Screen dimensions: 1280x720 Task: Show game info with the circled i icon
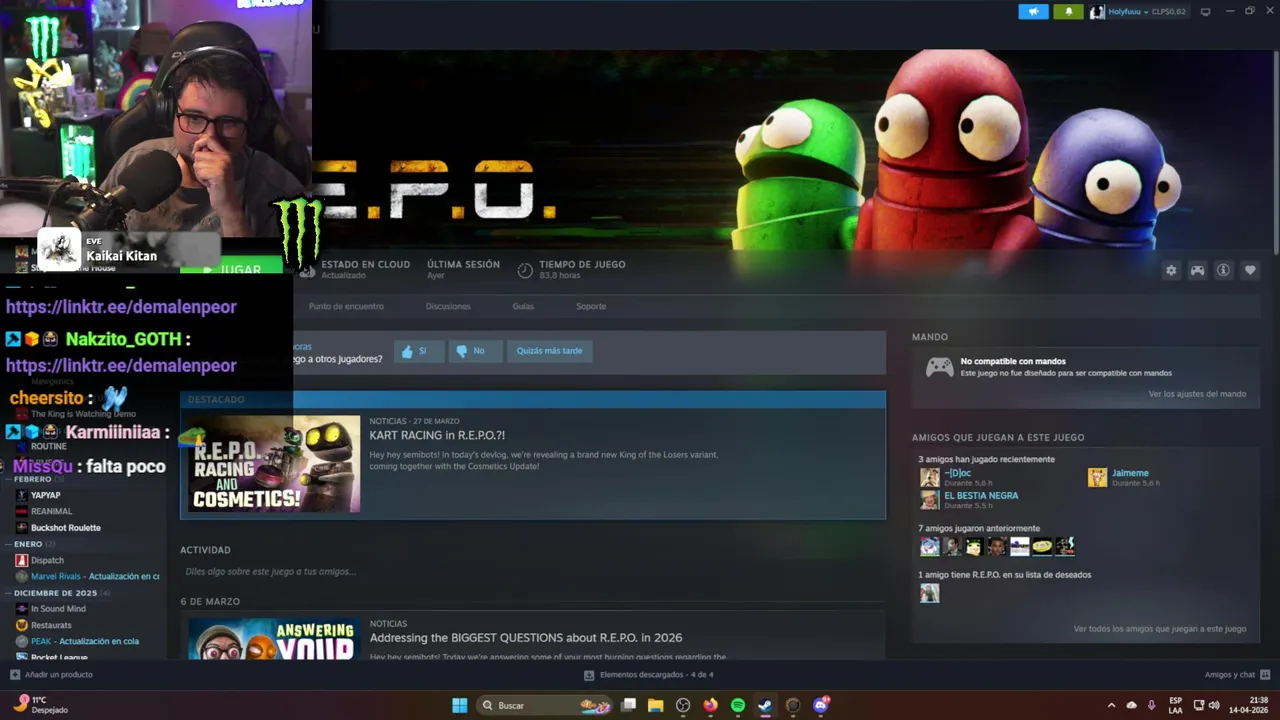[1223, 270]
